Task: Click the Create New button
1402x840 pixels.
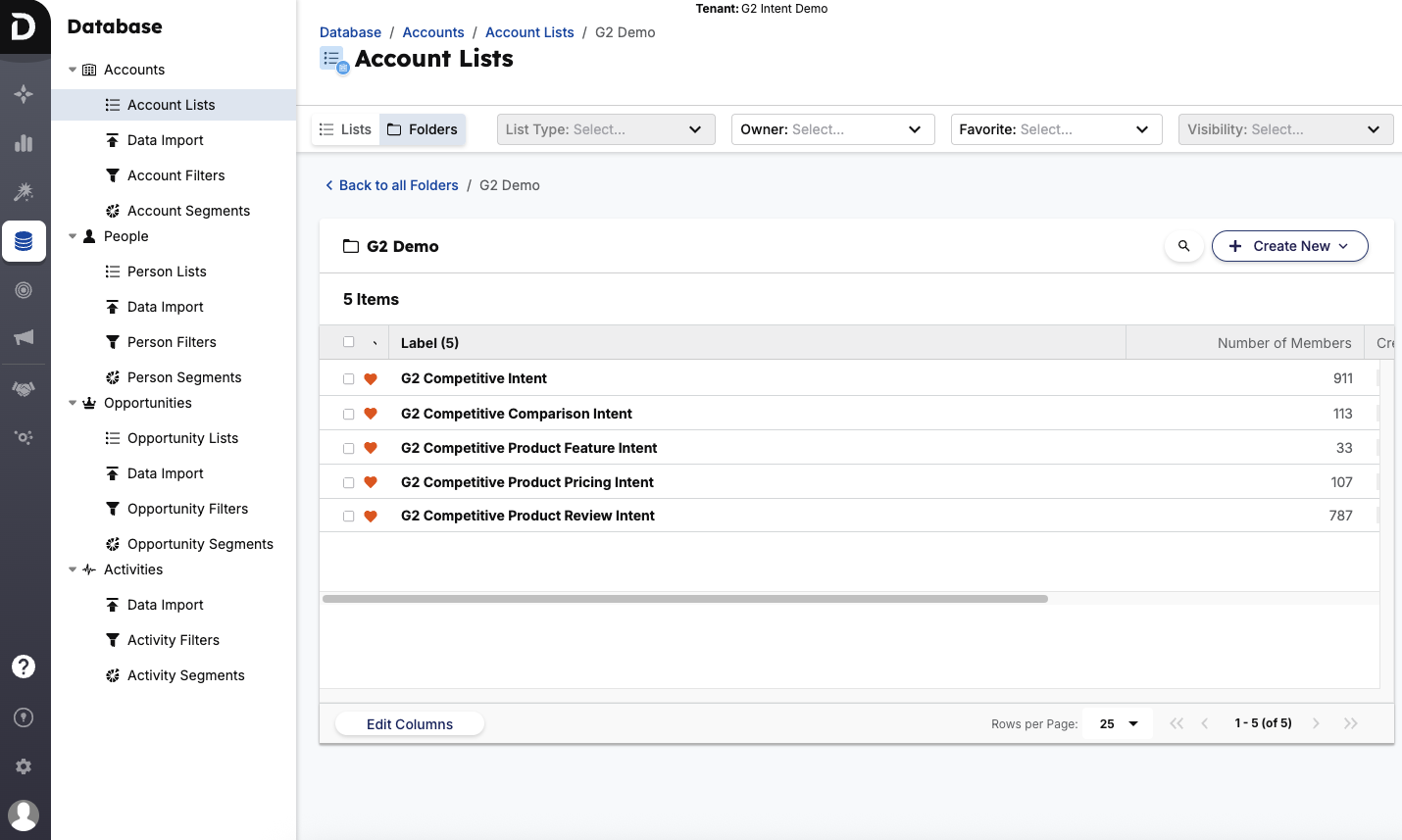Action: pos(1289,246)
